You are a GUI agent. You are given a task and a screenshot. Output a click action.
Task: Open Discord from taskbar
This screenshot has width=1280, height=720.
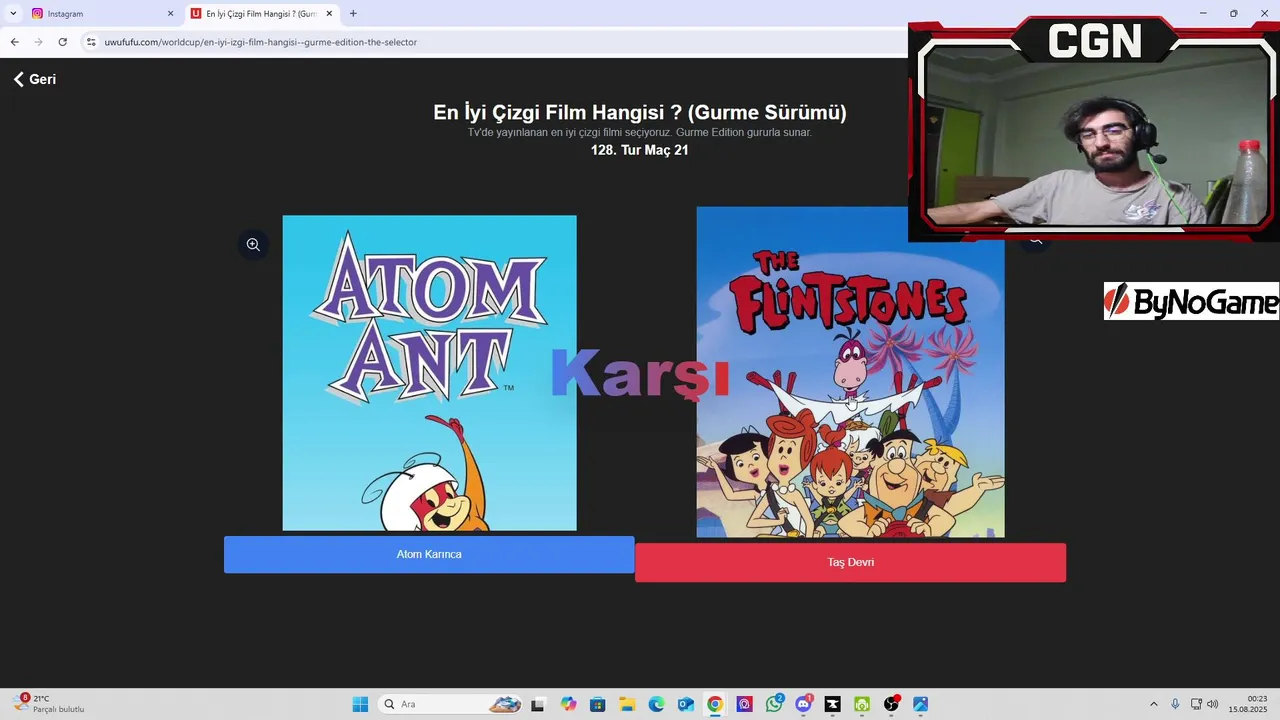point(803,704)
